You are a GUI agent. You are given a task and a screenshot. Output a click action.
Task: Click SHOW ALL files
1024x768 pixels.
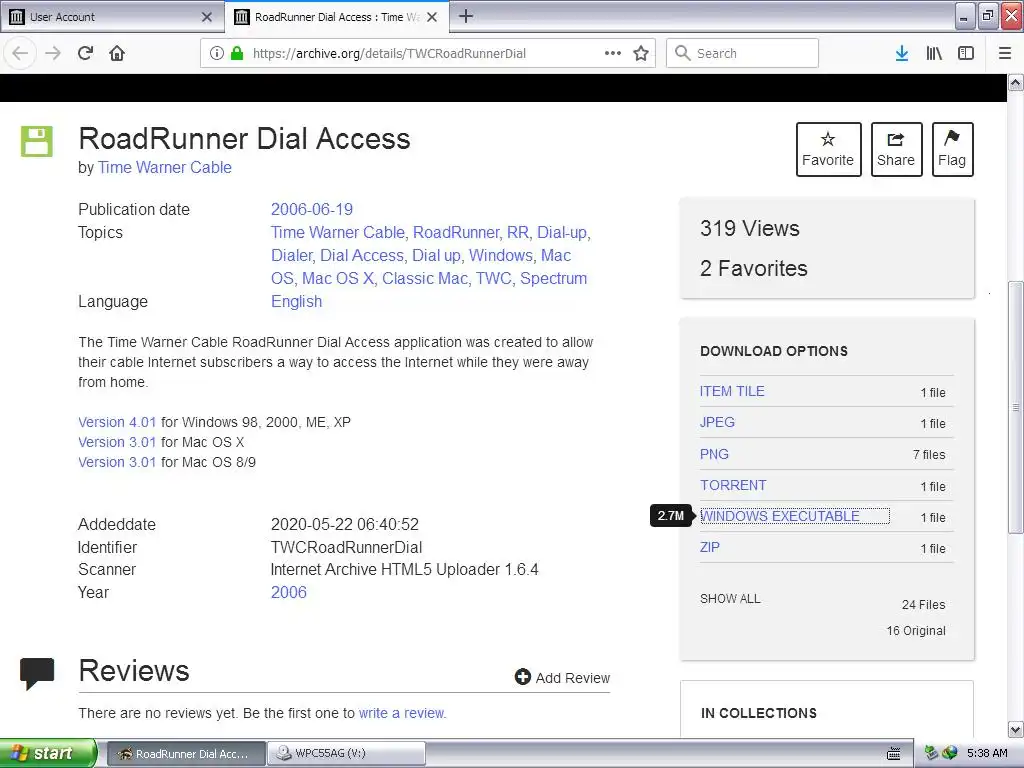point(730,599)
